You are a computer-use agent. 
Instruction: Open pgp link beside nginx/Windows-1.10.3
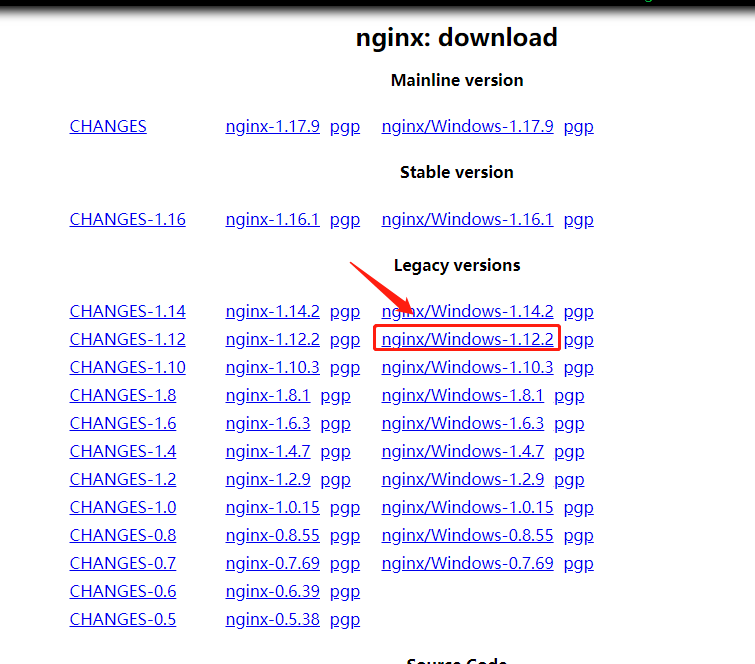point(579,368)
